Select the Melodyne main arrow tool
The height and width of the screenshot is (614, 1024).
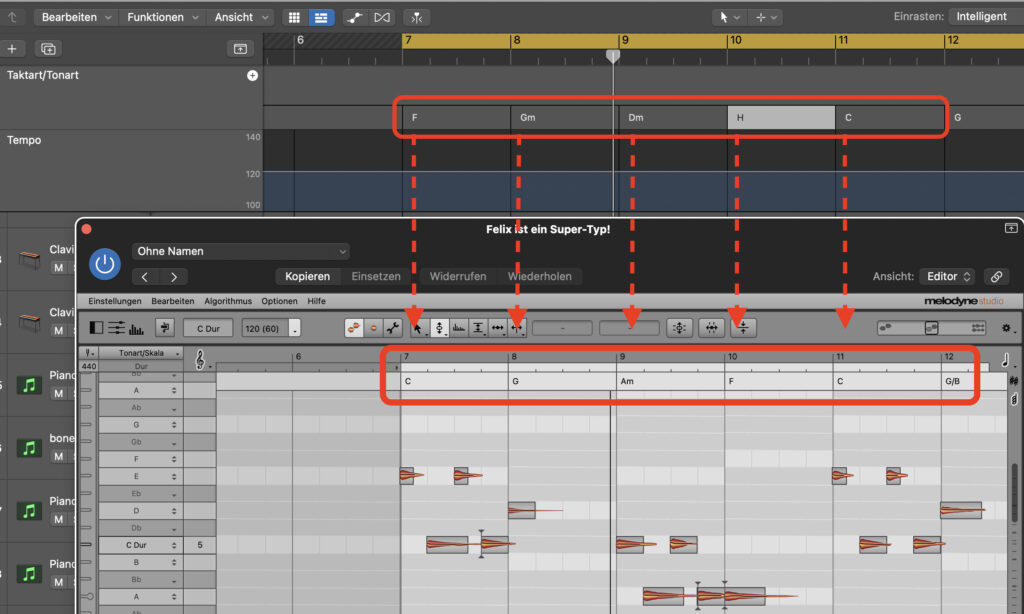[x=419, y=328]
